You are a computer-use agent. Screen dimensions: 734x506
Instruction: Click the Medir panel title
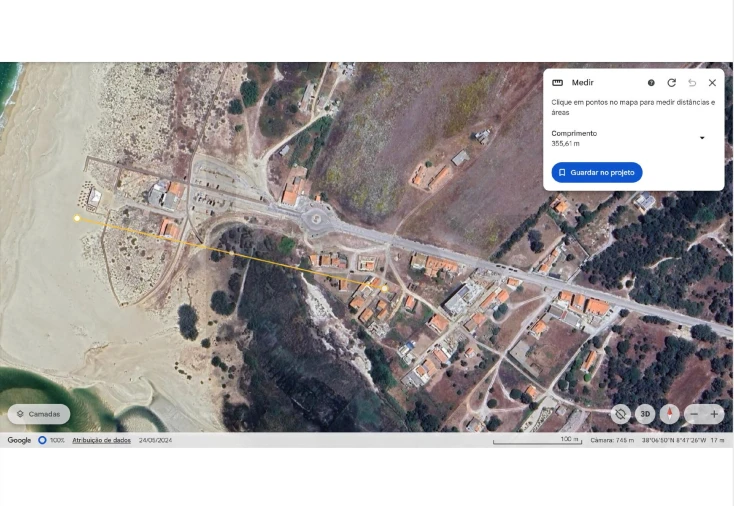click(x=582, y=83)
